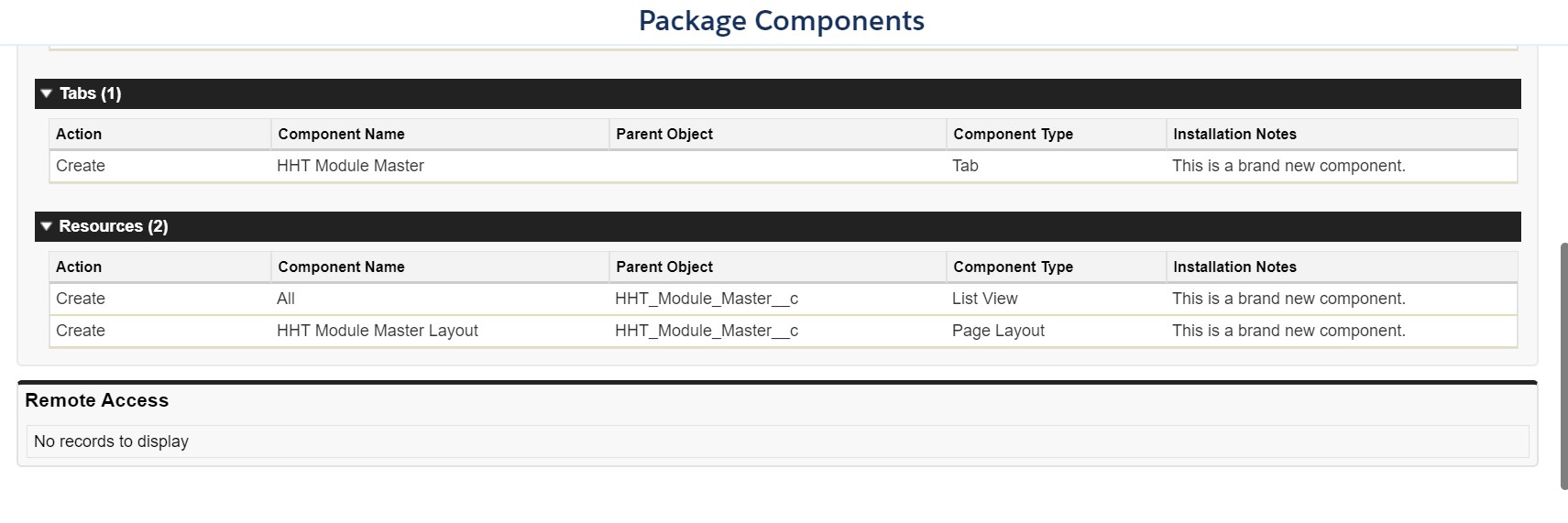Click the Page Layout component type cell
This screenshot has height=523, width=1568.
998,331
